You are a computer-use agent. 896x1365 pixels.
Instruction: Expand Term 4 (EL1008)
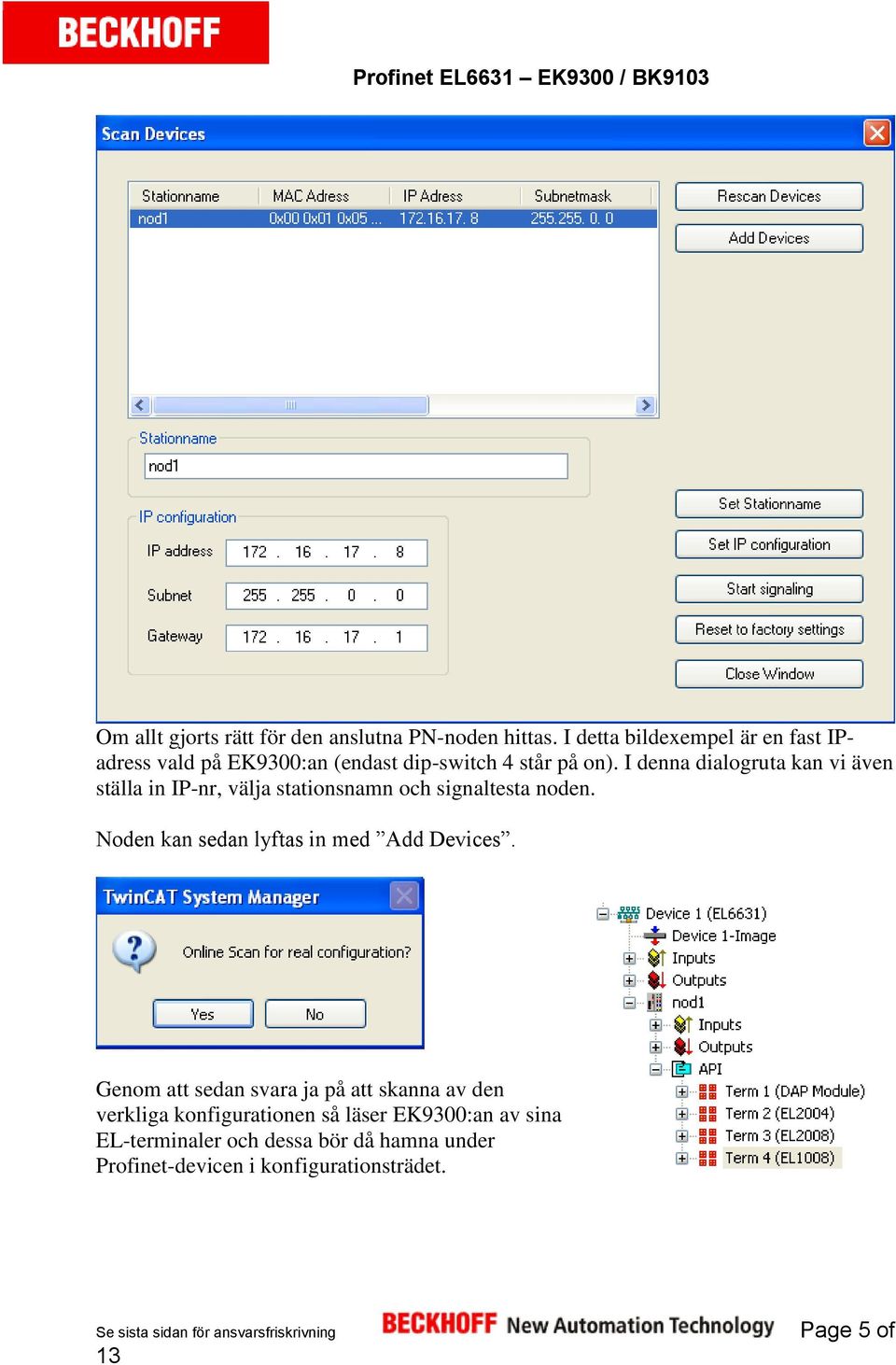click(x=681, y=1159)
